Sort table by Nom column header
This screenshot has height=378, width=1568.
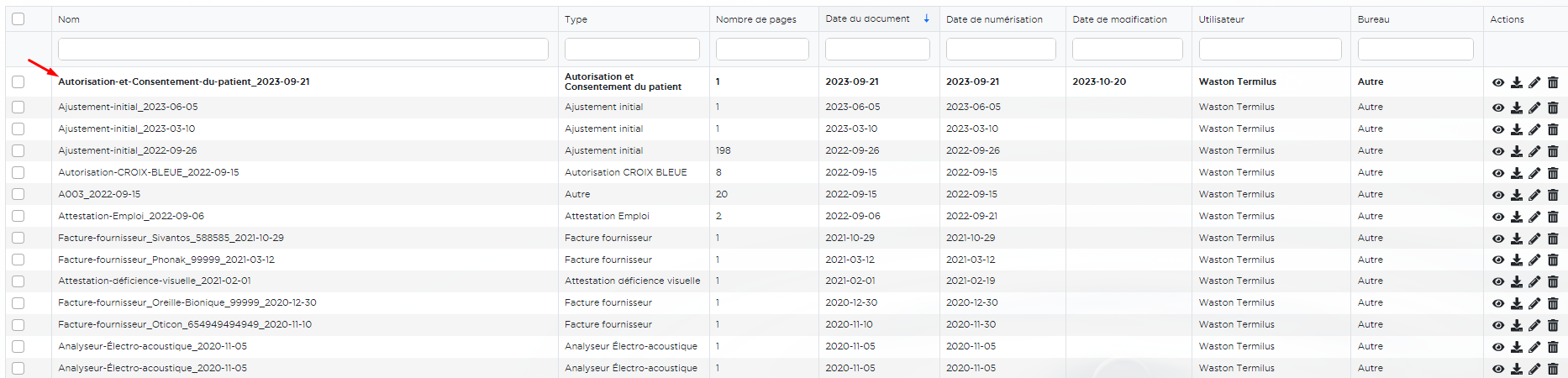coord(69,19)
